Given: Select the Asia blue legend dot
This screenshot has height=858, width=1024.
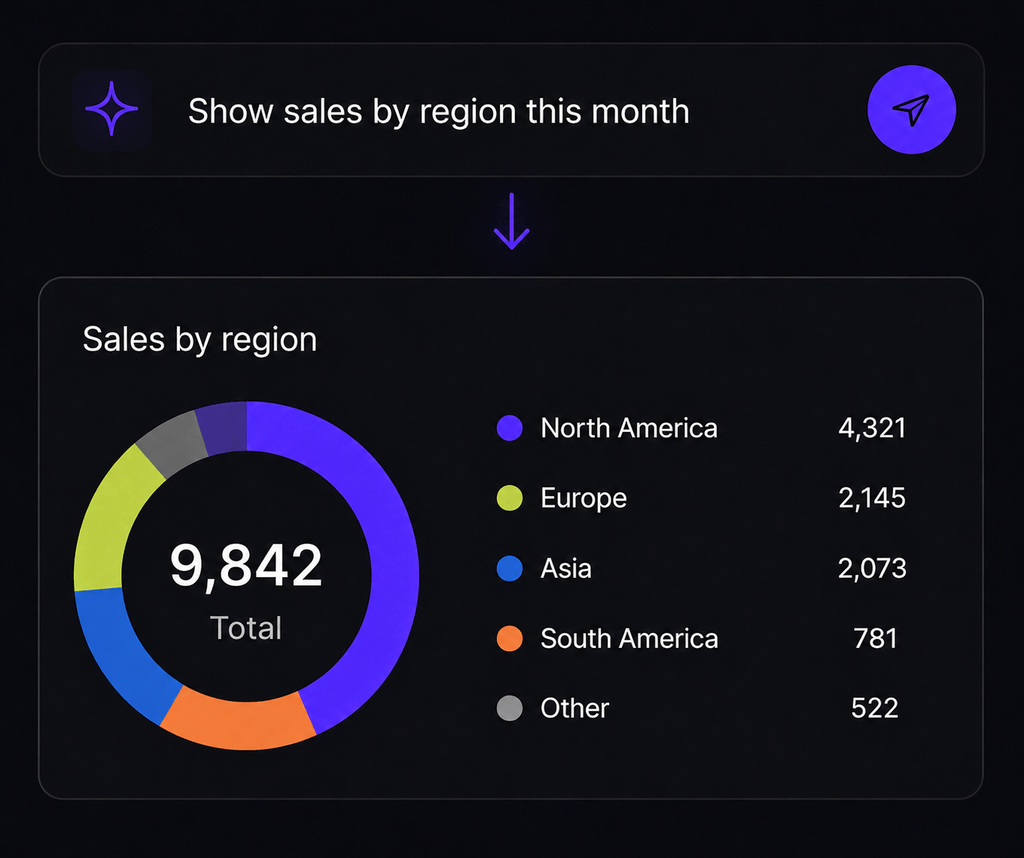Looking at the screenshot, I should (x=509, y=568).
